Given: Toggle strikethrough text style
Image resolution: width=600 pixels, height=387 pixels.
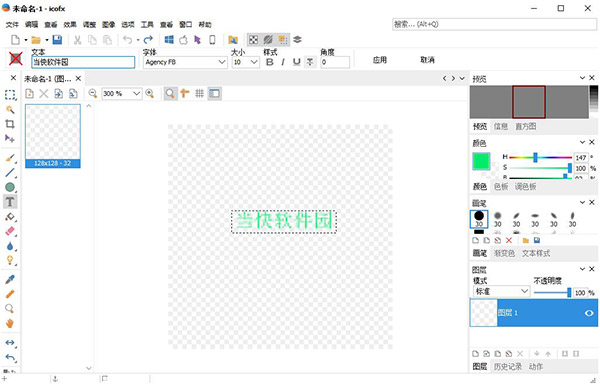Looking at the screenshot, I should 310,62.
